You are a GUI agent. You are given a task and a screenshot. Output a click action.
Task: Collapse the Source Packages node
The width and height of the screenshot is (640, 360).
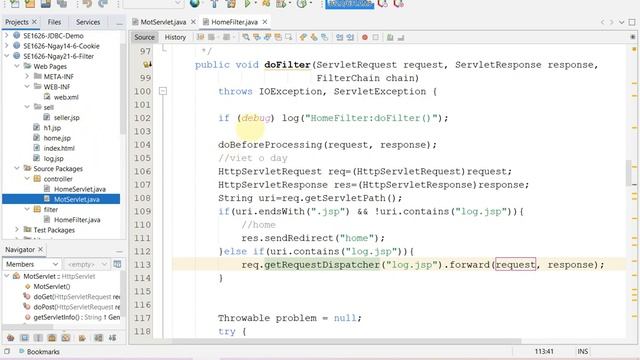[17, 168]
